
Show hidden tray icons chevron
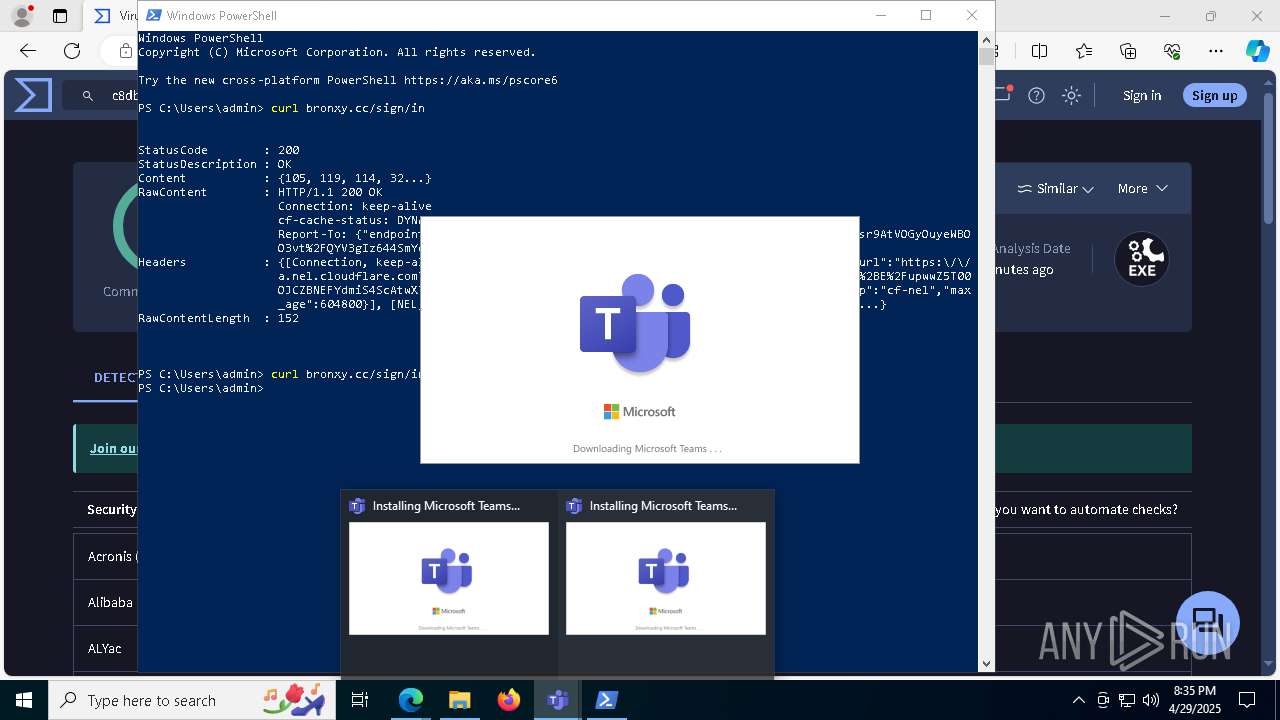point(1078,700)
